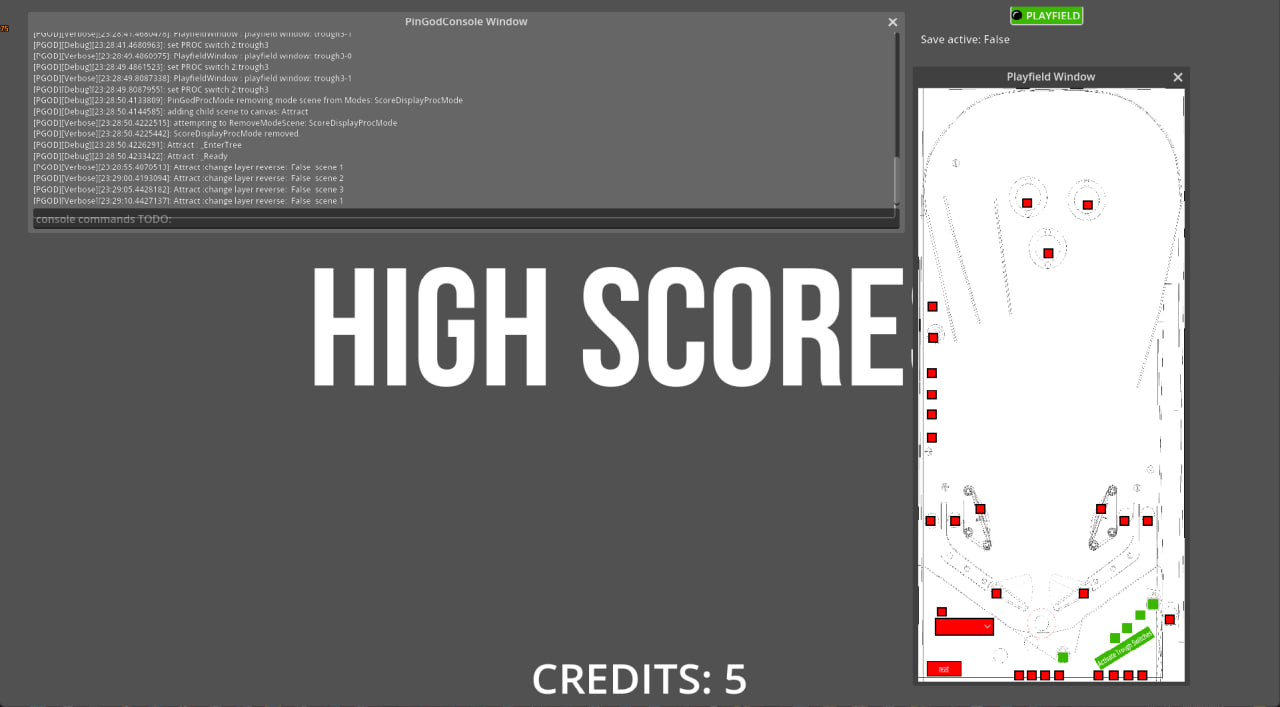Activate the right flipper red switch
This screenshot has width=1280, height=707.
[1083, 593]
